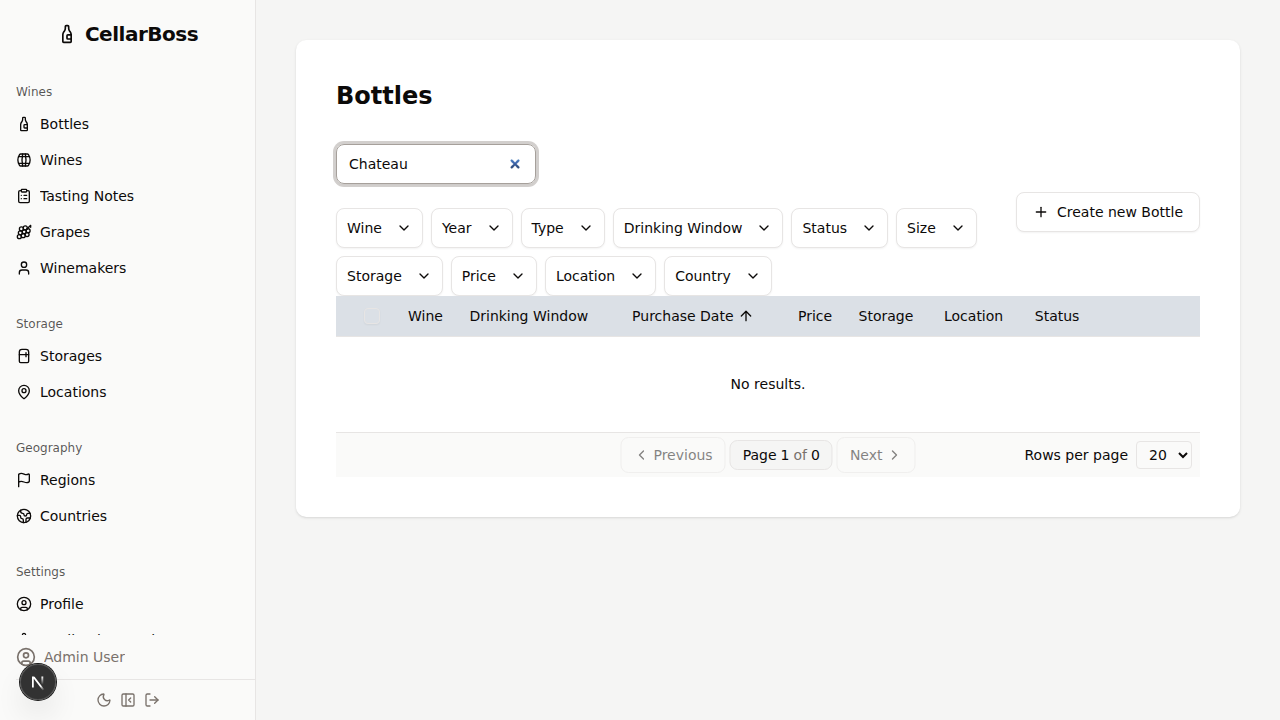This screenshot has height=720, width=1280.
Task: Clear the Chateau search with the X
Action: click(515, 164)
